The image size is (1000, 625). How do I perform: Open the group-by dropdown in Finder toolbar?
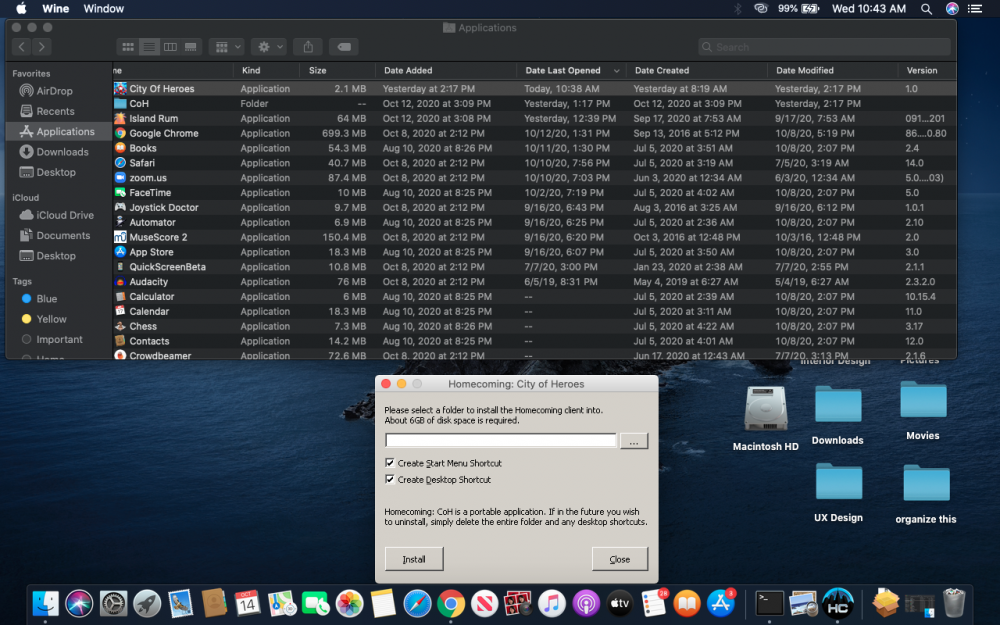point(227,46)
